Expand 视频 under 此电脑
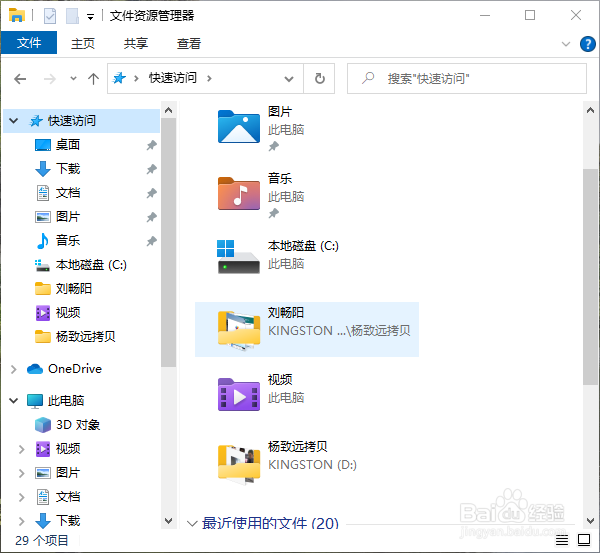The width and height of the screenshot is (600, 553). tap(21, 449)
